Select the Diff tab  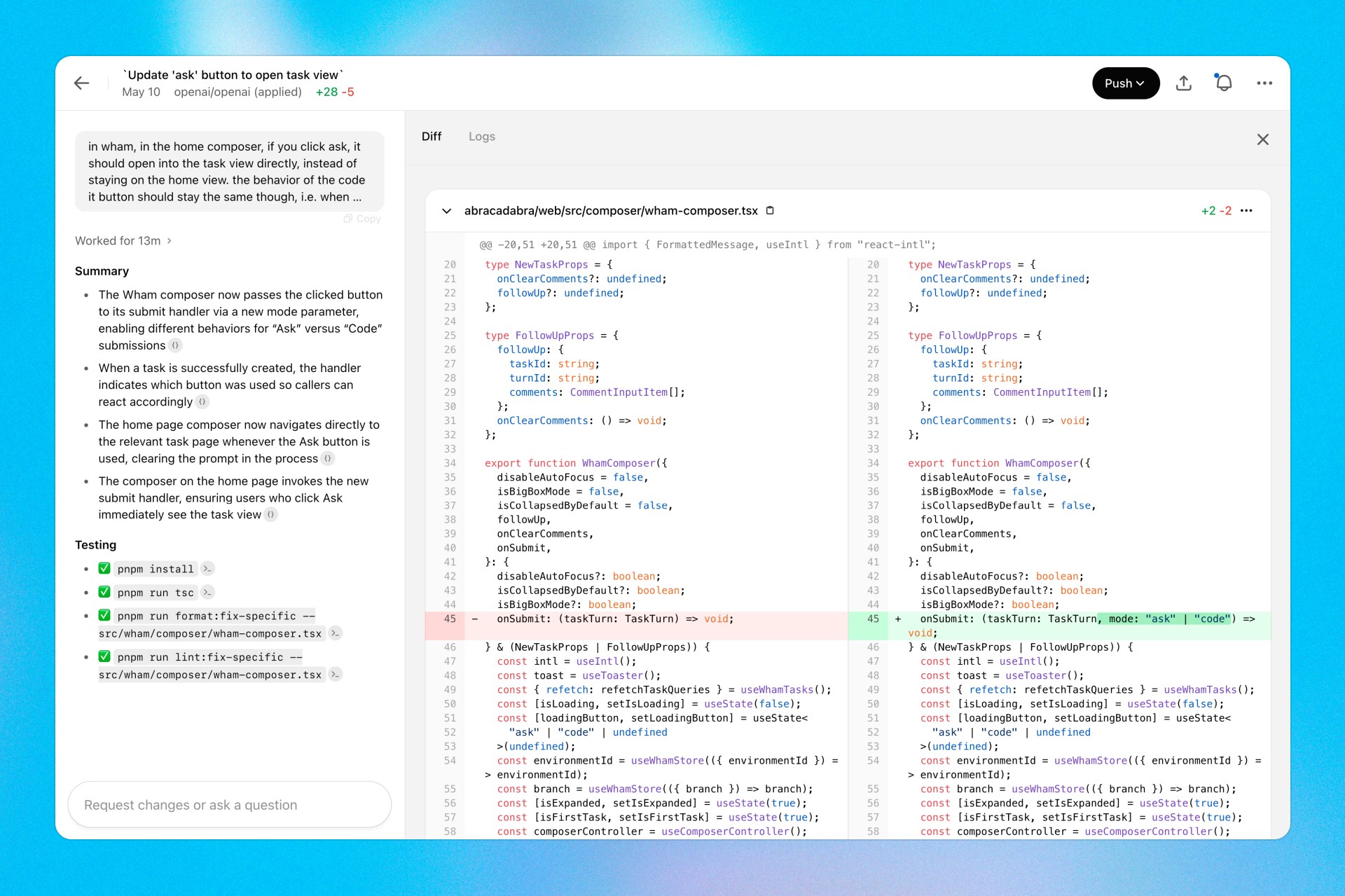tap(432, 137)
